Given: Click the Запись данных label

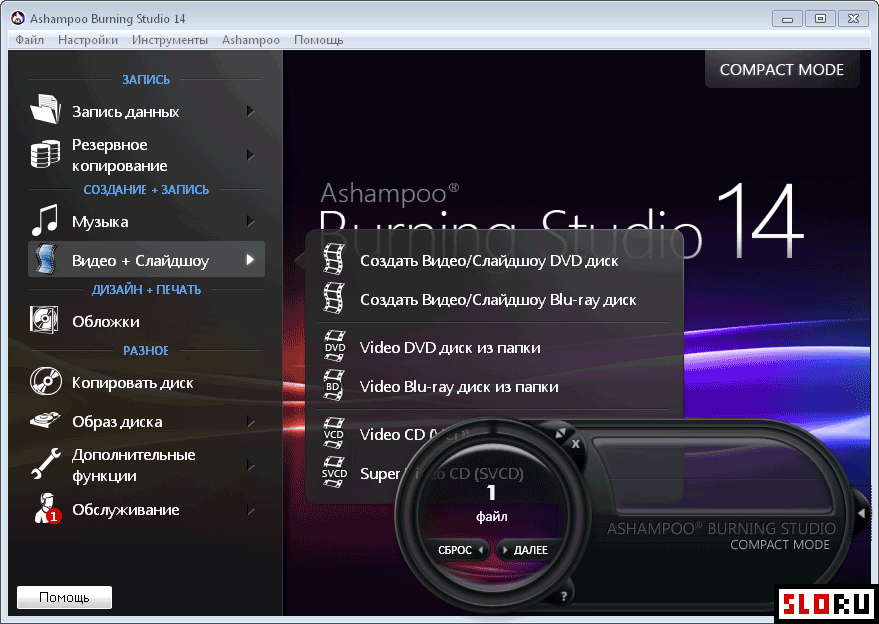Looking at the screenshot, I should 126,112.
